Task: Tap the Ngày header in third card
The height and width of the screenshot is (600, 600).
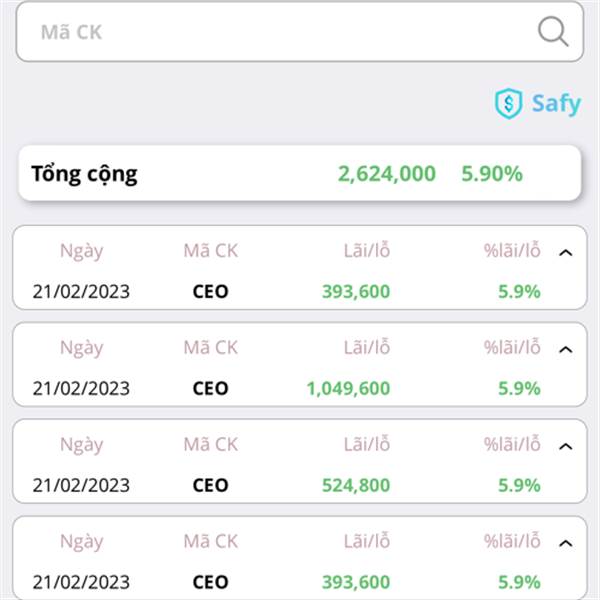Action: [82, 445]
